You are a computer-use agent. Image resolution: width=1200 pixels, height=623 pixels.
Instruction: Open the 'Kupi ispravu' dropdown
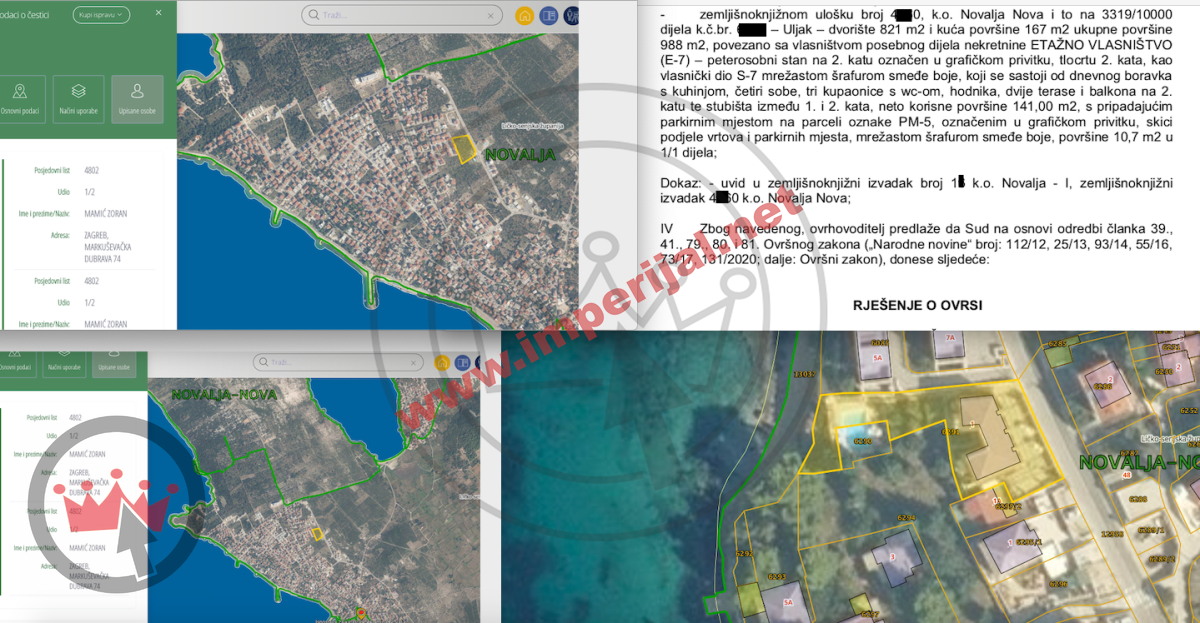click(101, 14)
